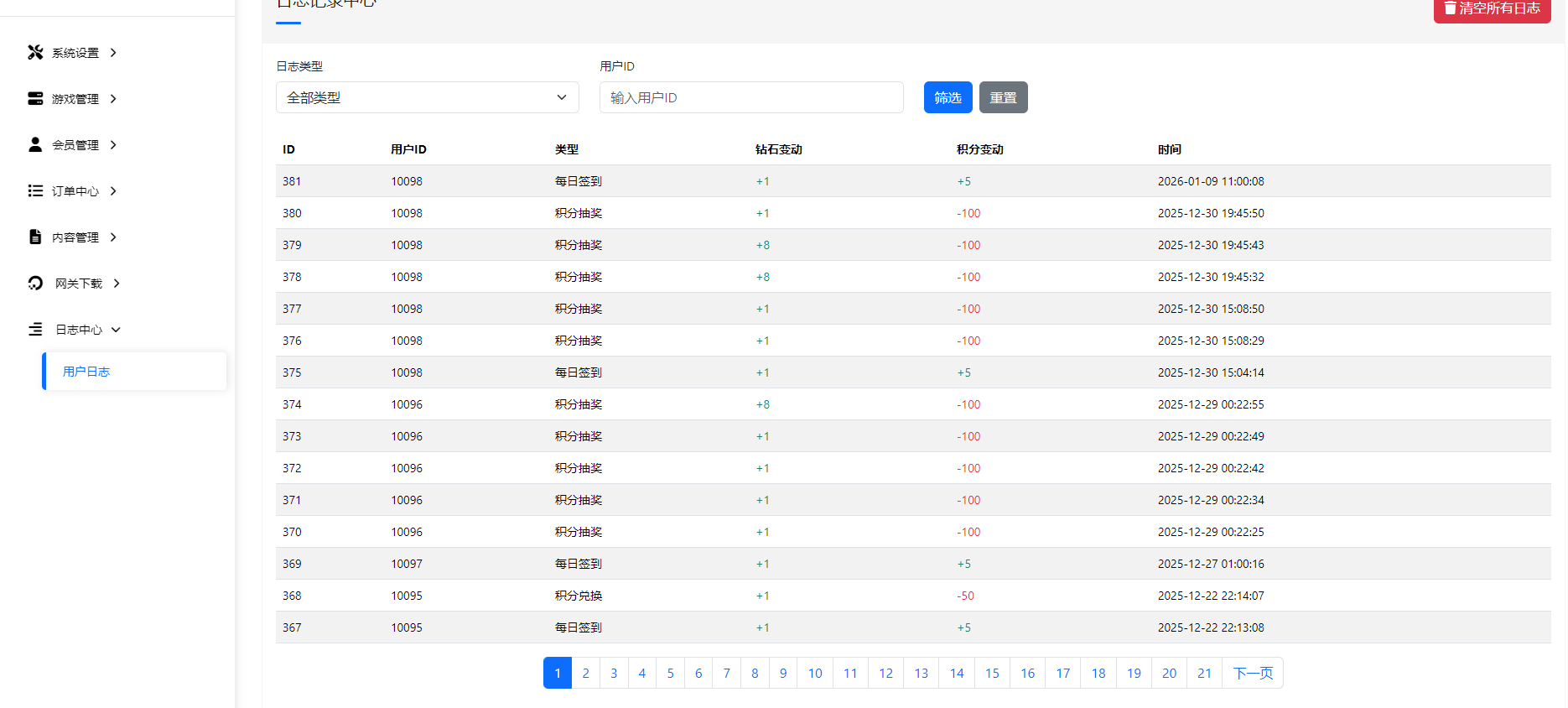Click the Game Management server icon
The image size is (1568, 708).
click(35, 99)
